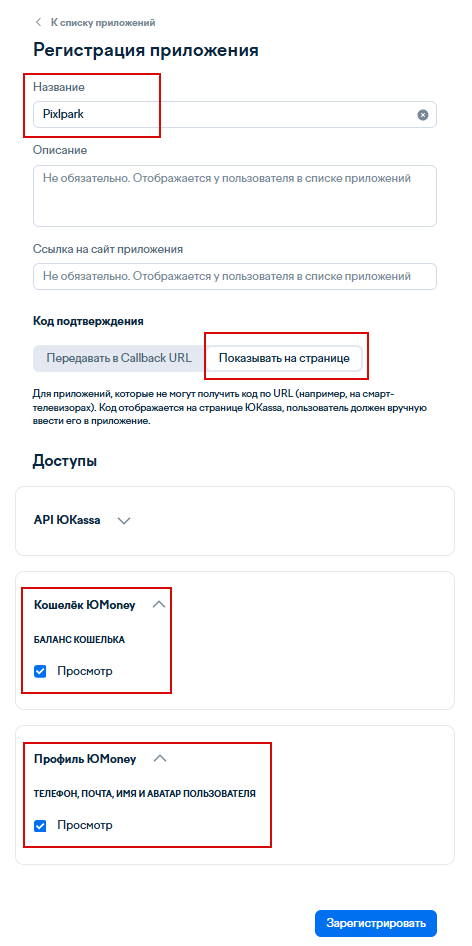Image resolution: width=472 pixels, height=946 pixels.
Task: Click the Ссылка на сайт приложения field
Action: 235,276
